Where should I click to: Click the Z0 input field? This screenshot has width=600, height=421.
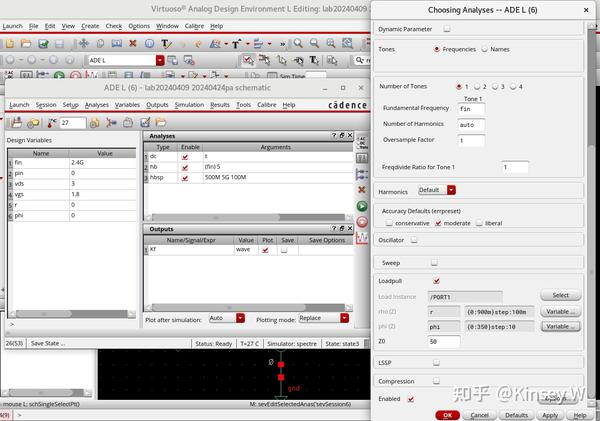click(x=444, y=341)
